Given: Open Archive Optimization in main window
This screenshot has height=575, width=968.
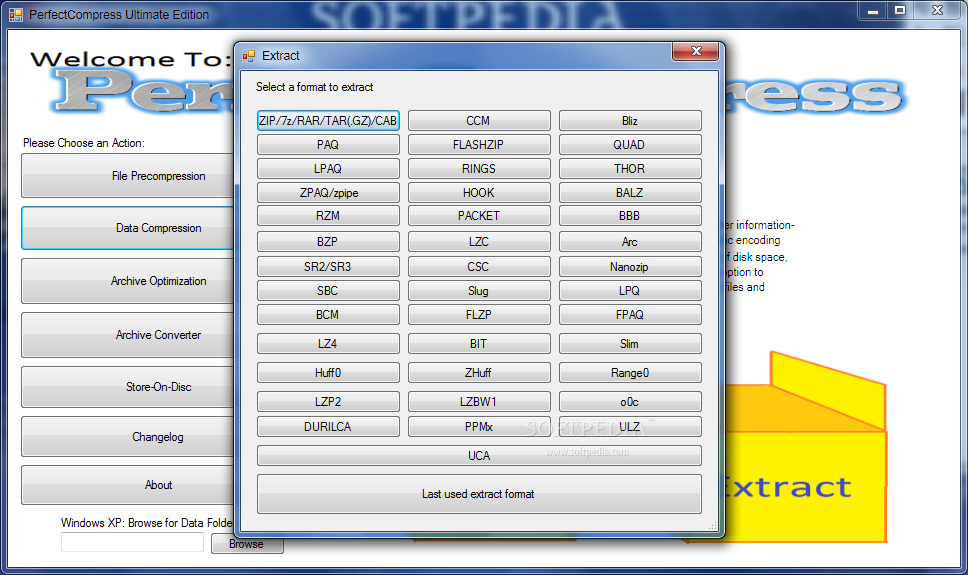Looking at the screenshot, I should pyautogui.click(x=128, y=281).
